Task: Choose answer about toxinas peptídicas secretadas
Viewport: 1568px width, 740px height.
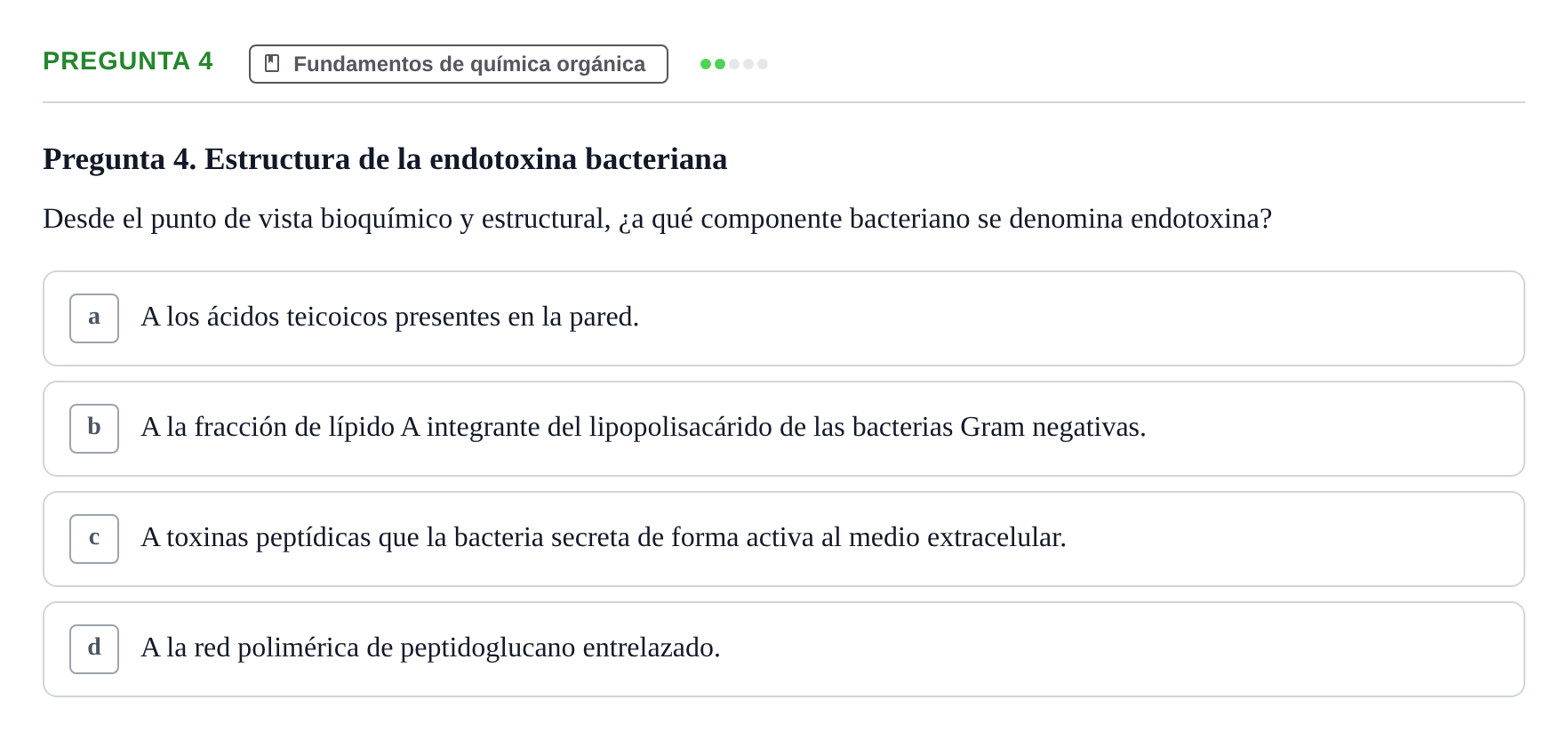Action: click(x=784, y=539)
